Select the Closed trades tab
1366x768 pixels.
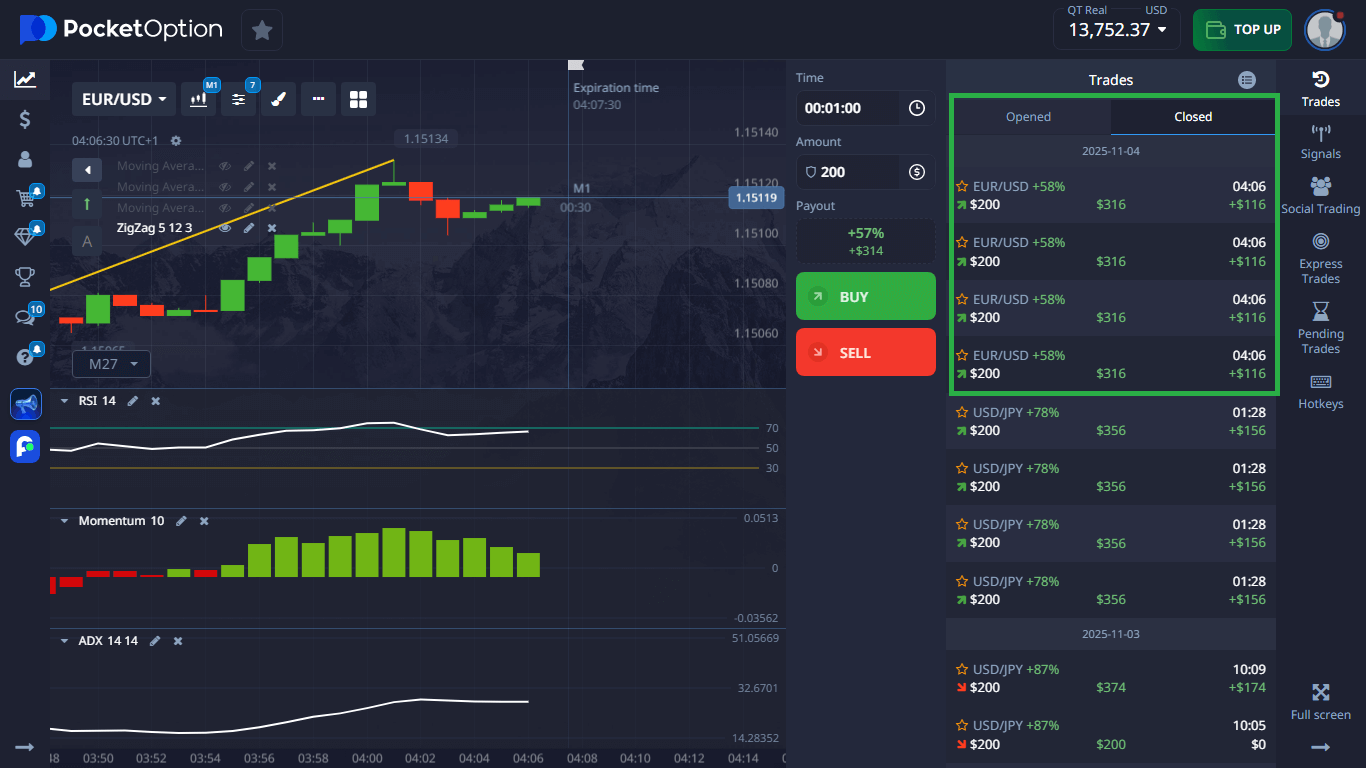(1192, 116)
